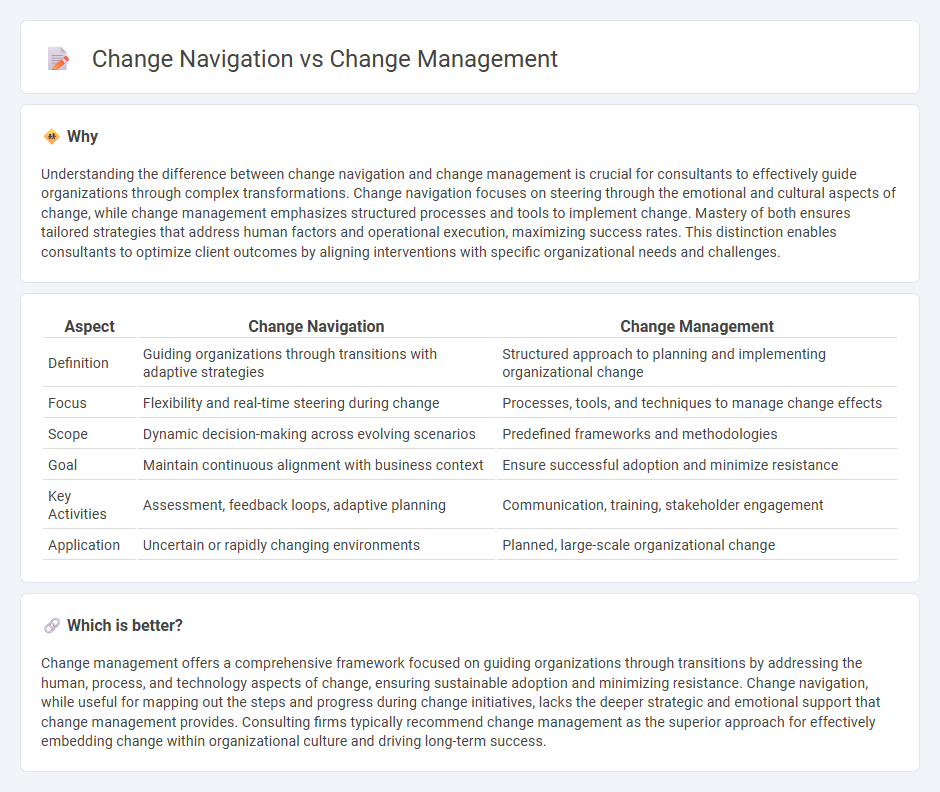
Task: Select the 'Key Activities' row label
Action: pyautogui.click(x=77, y=505)
